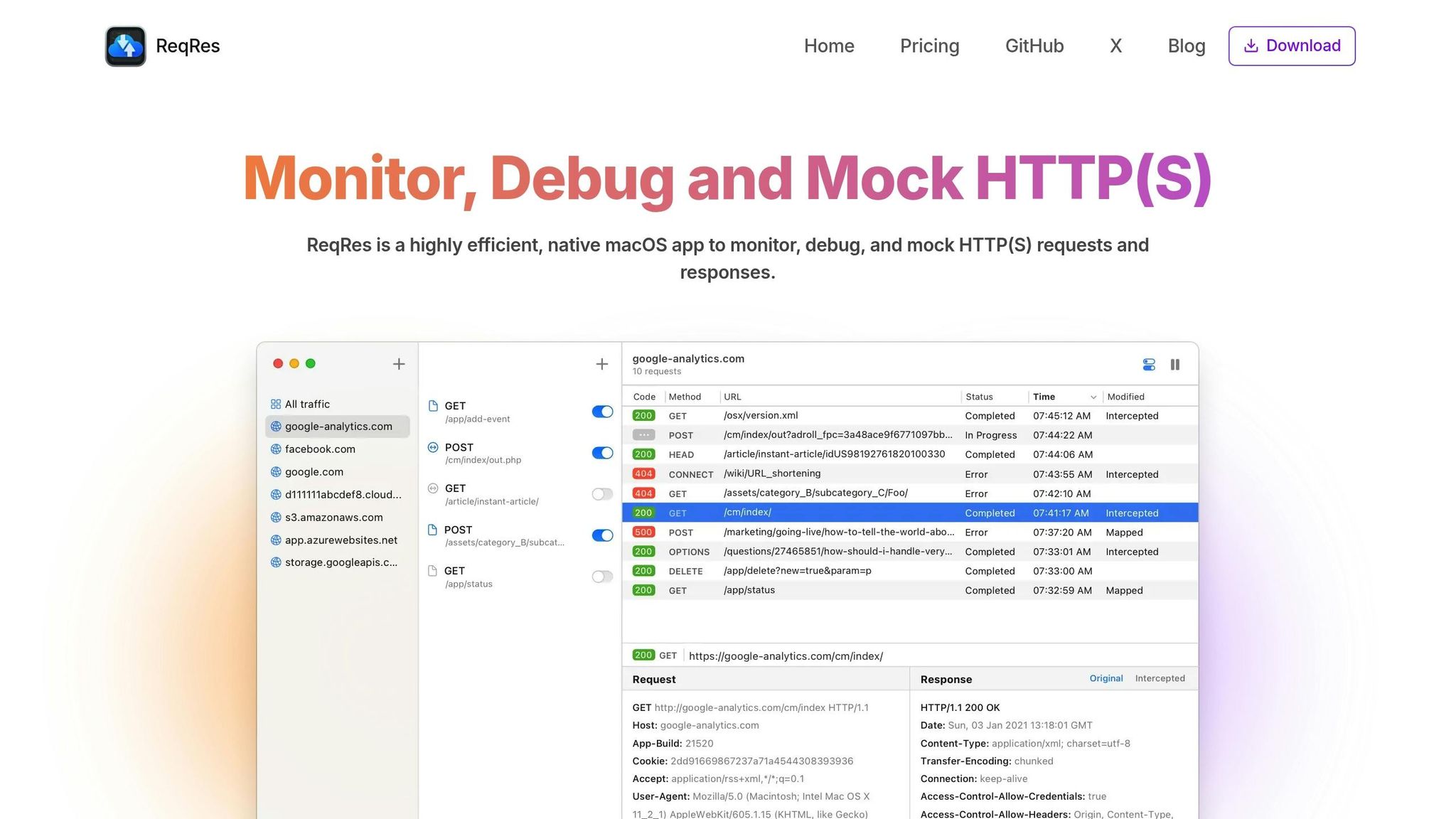
Task: Click the ReqRes app logo icon
Action: tap(126, 46)
